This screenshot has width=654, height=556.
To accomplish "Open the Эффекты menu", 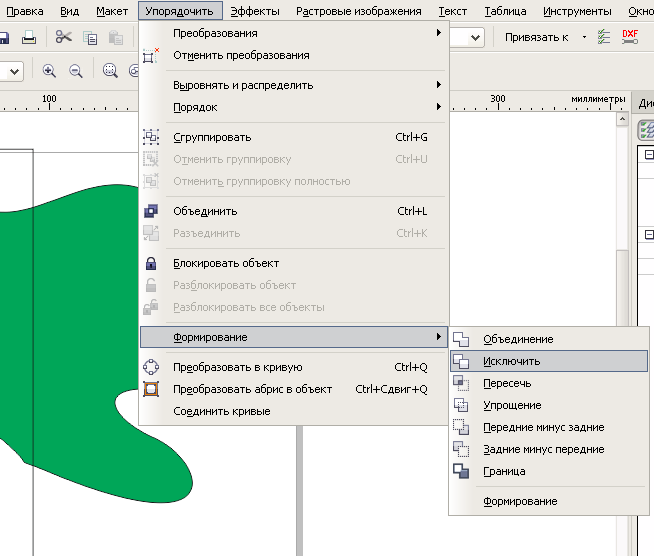I will [255, 11].
